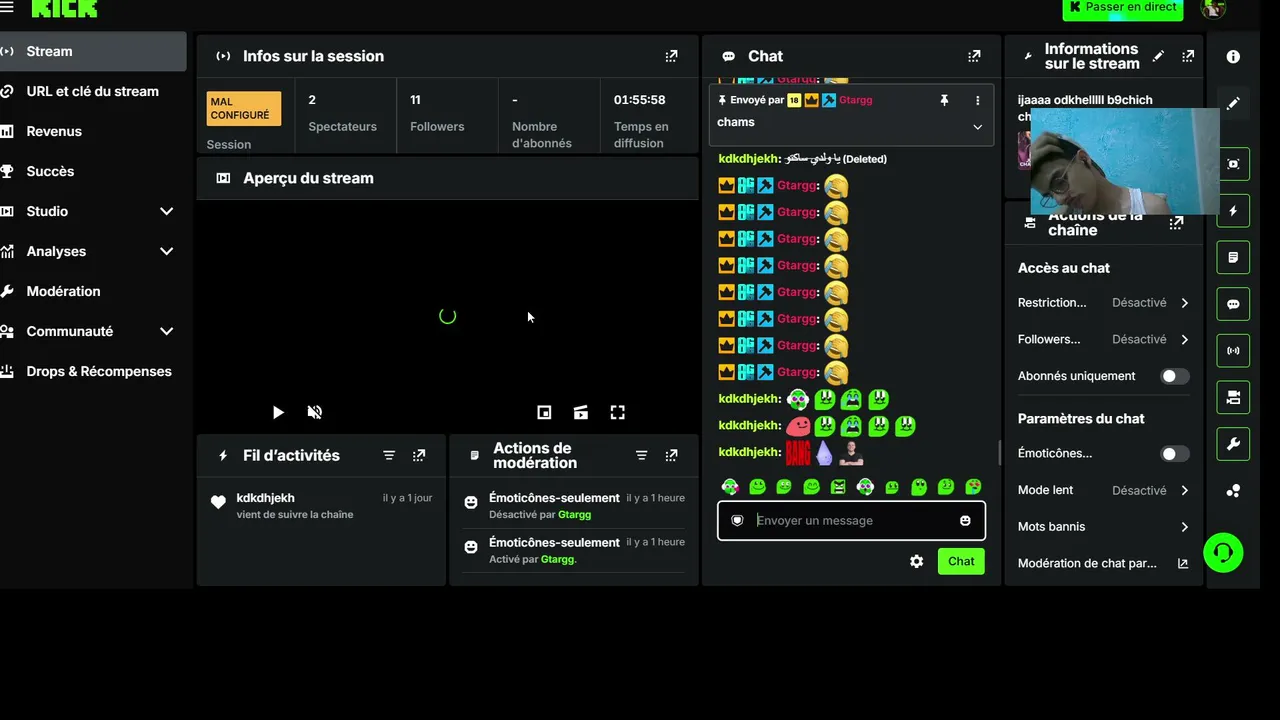Click Gtargg in the Activé par entry
The width and height of the screenshot is (1280, 720).
click(x=558, y=559)
